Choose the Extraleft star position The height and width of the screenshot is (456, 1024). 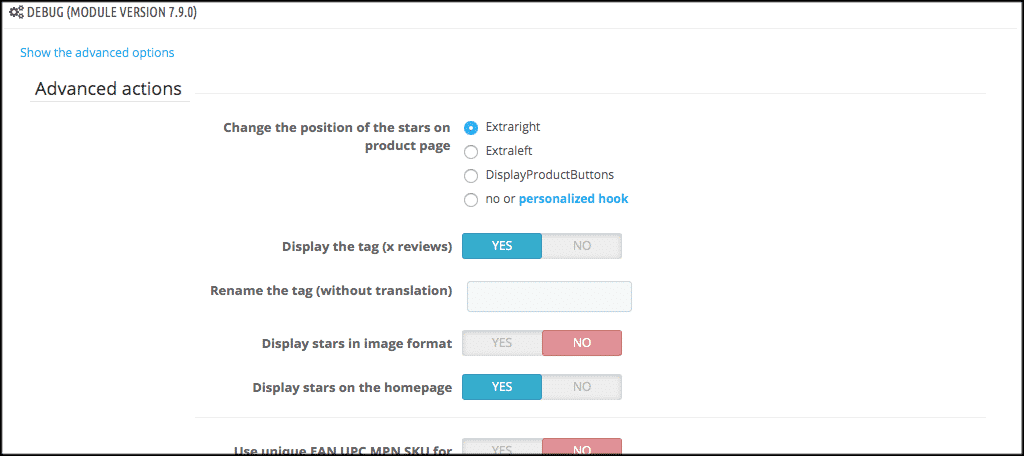click(471, 152)
